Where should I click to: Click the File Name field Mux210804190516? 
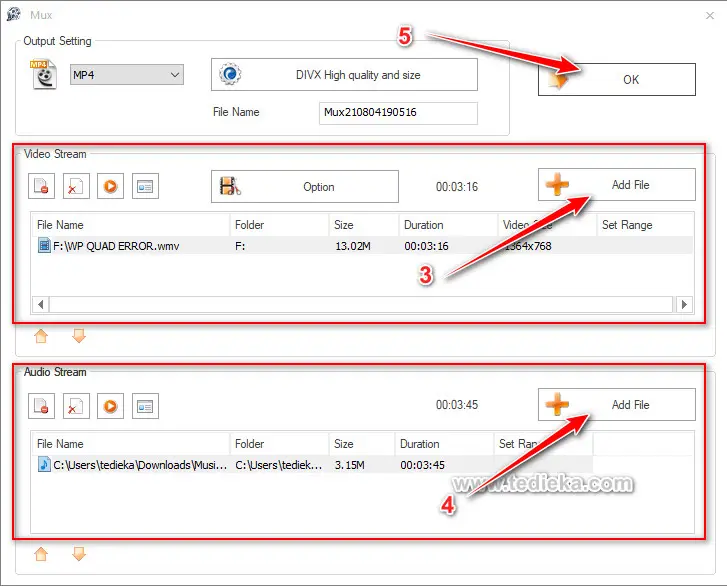(398, 113)
